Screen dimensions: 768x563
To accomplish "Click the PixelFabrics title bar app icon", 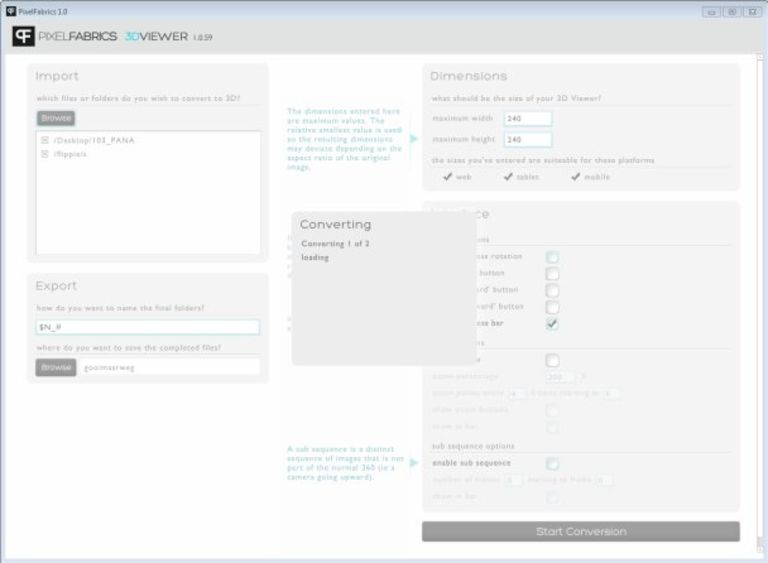I will click(x=11, y=11).
